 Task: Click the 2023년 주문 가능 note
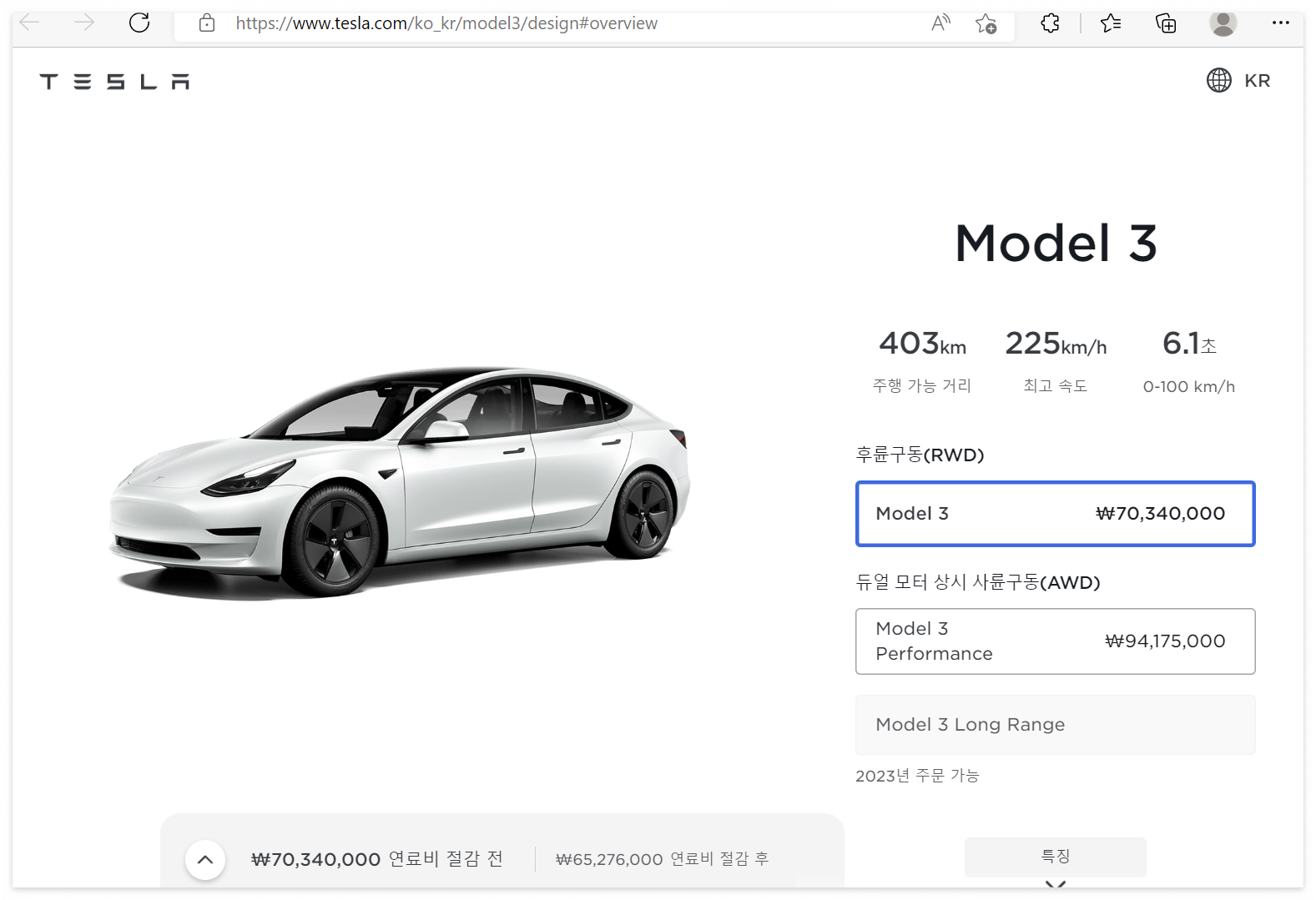click(x=917, y=776)
